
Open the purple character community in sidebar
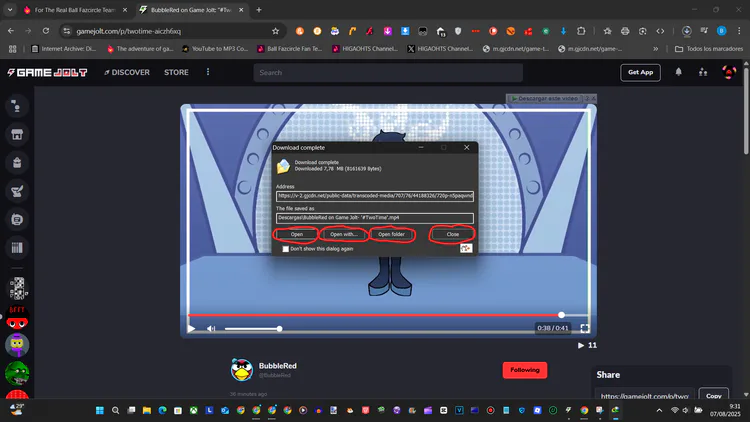click(x=17, y=345)
